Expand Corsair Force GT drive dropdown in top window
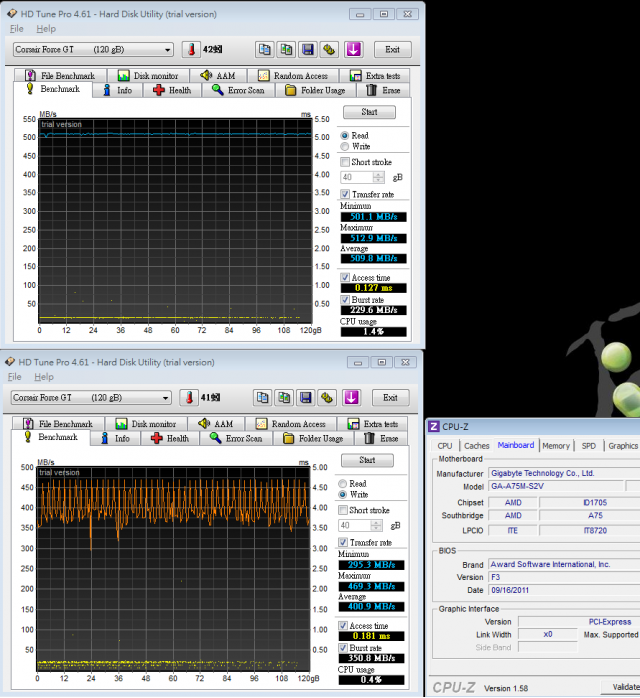 coord(167,50)
